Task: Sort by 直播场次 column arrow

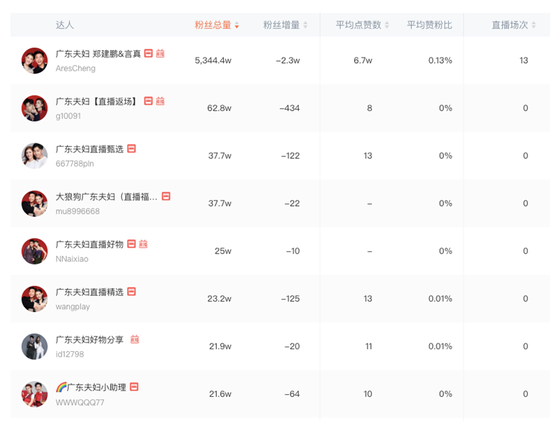Action: tap(534, 25)
